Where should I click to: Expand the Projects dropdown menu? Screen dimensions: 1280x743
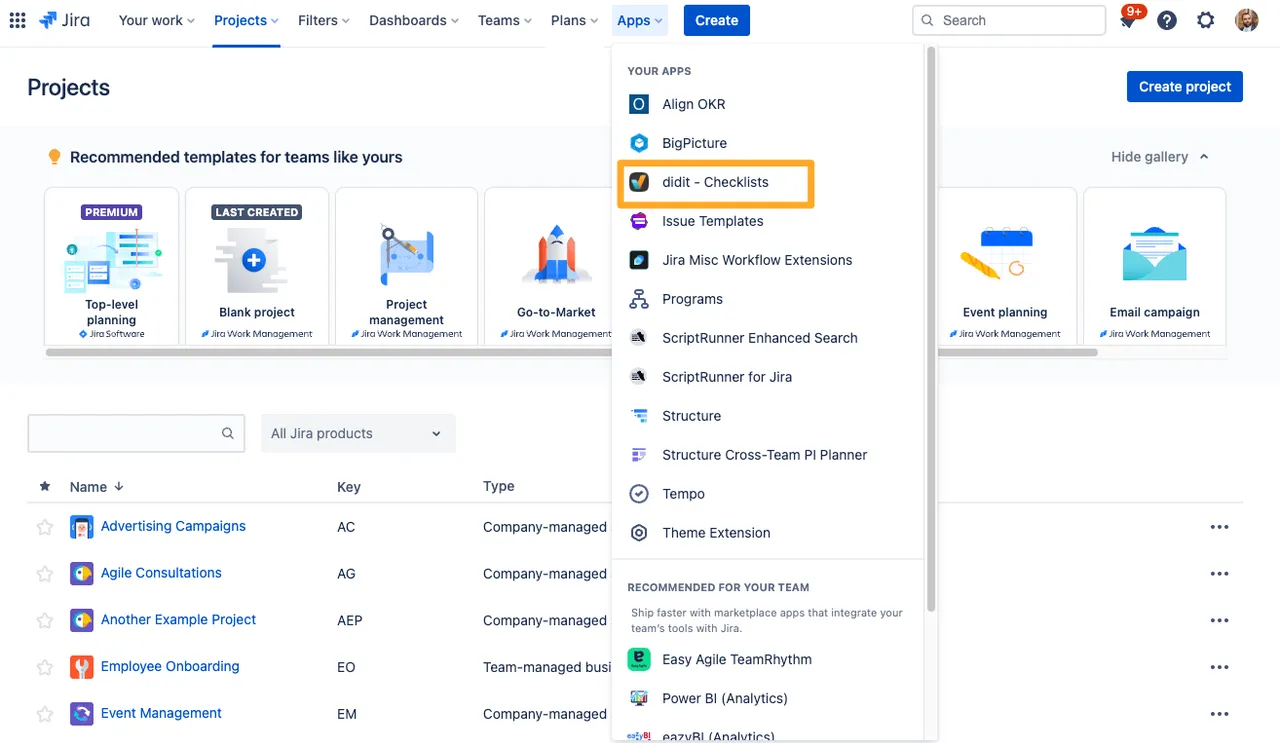point(246,20)
